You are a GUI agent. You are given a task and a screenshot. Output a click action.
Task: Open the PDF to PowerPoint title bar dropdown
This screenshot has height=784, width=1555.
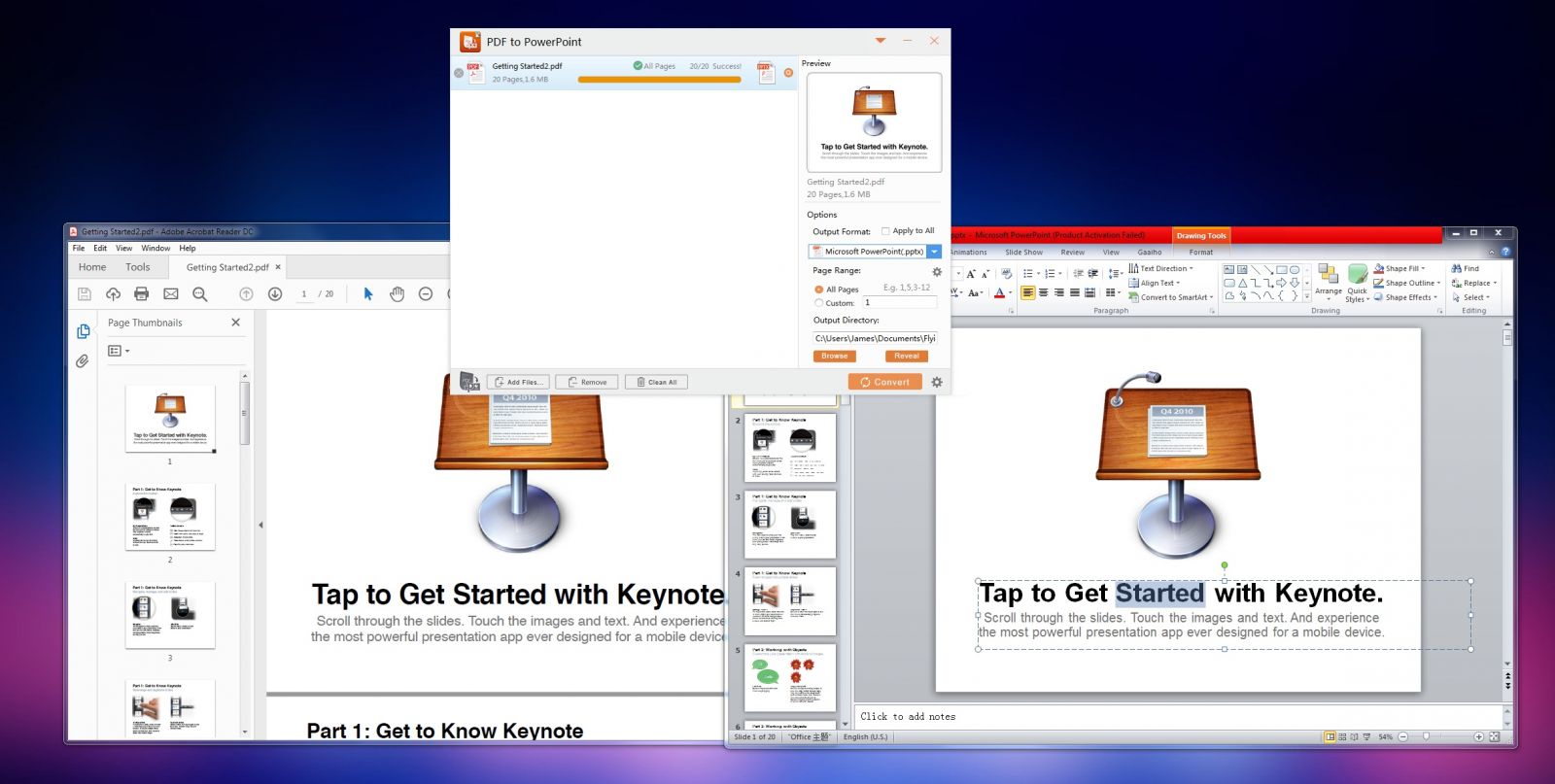point(881,41)
